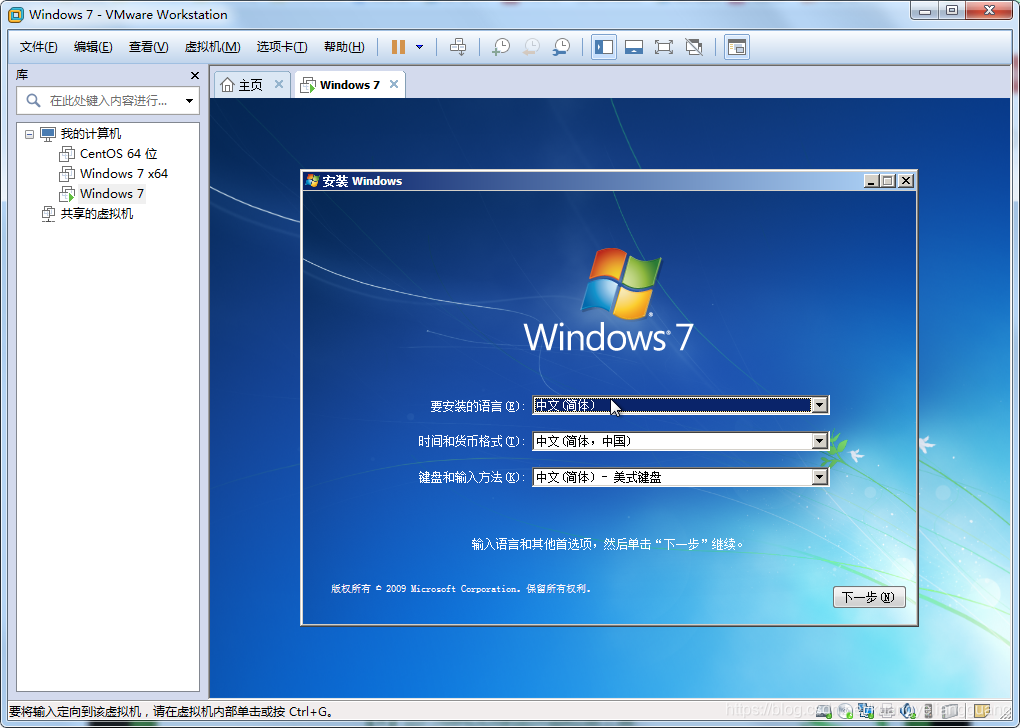Click the 安装 Windows dialog title icon
Image resolution: width=1020 pixels, height=728 pixels.
[x=312, y=181]
